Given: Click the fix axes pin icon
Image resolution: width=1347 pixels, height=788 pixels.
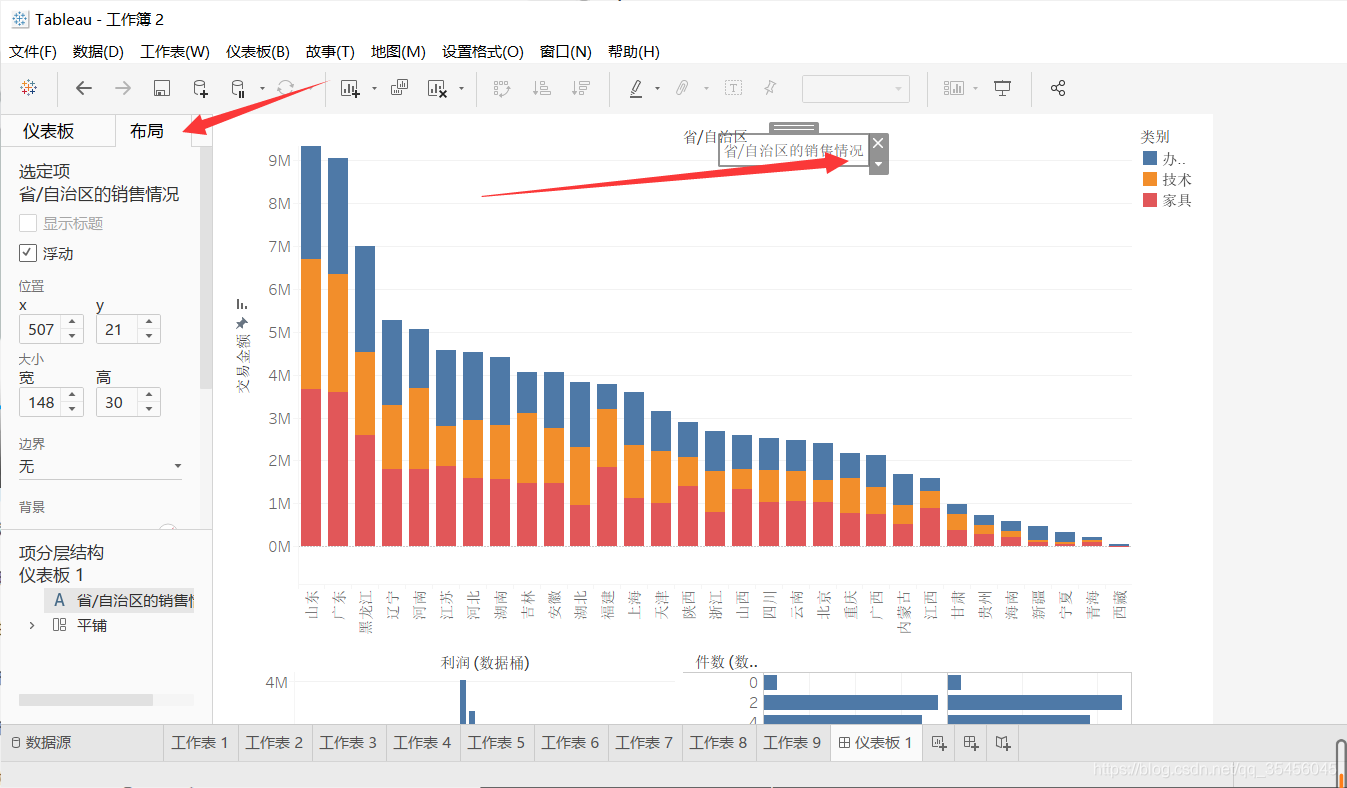Looking at the screenshot, I should (x=770, y=88).
